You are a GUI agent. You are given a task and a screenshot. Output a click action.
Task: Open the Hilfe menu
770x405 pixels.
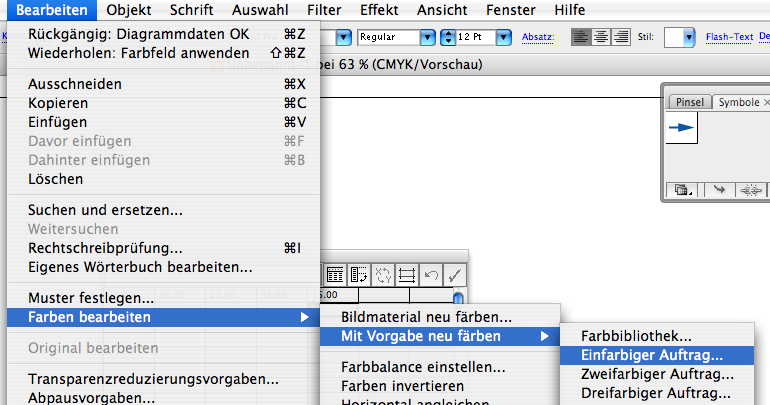click(570, 10)
